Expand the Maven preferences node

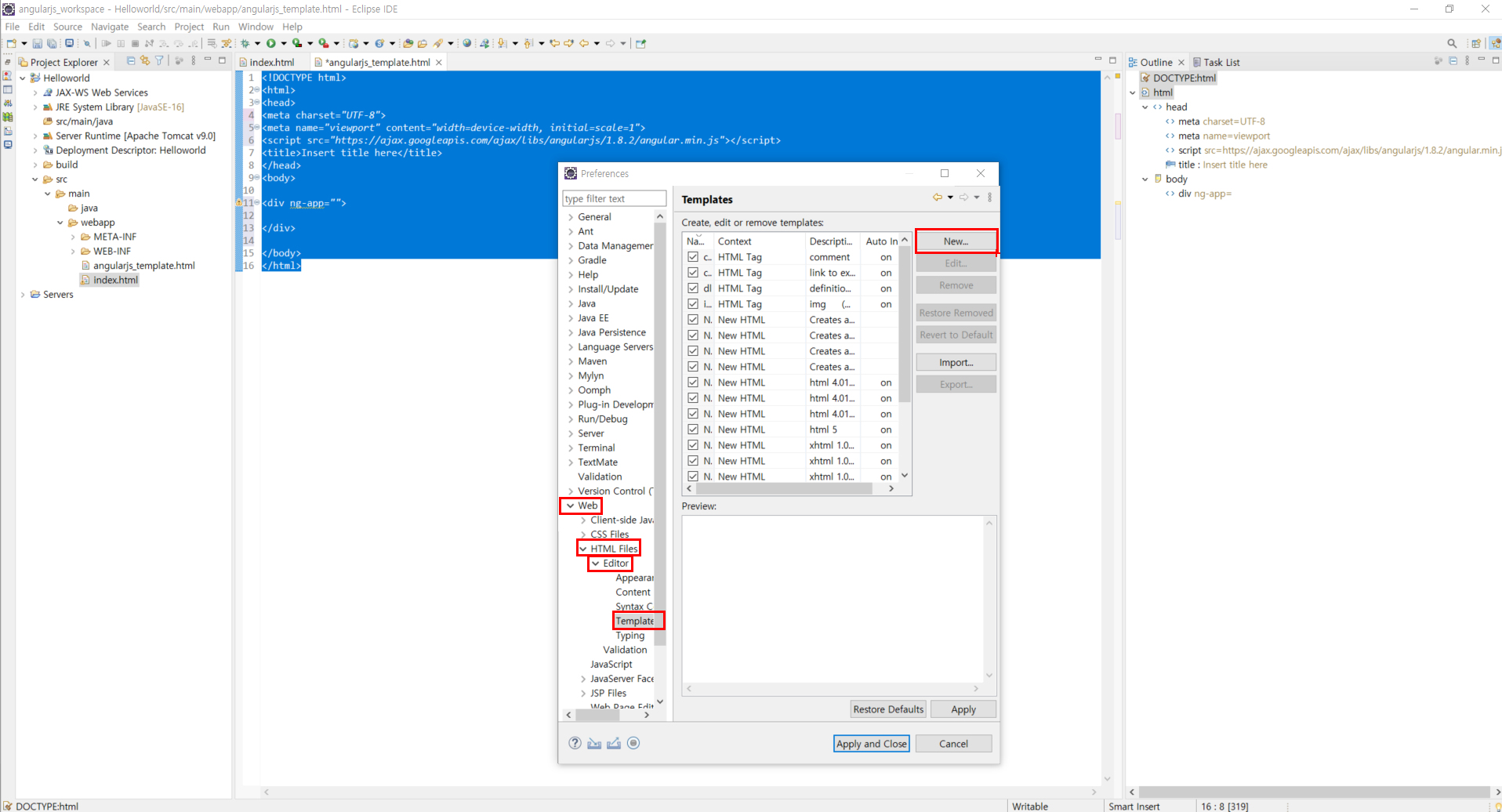(x=570, y=361)
